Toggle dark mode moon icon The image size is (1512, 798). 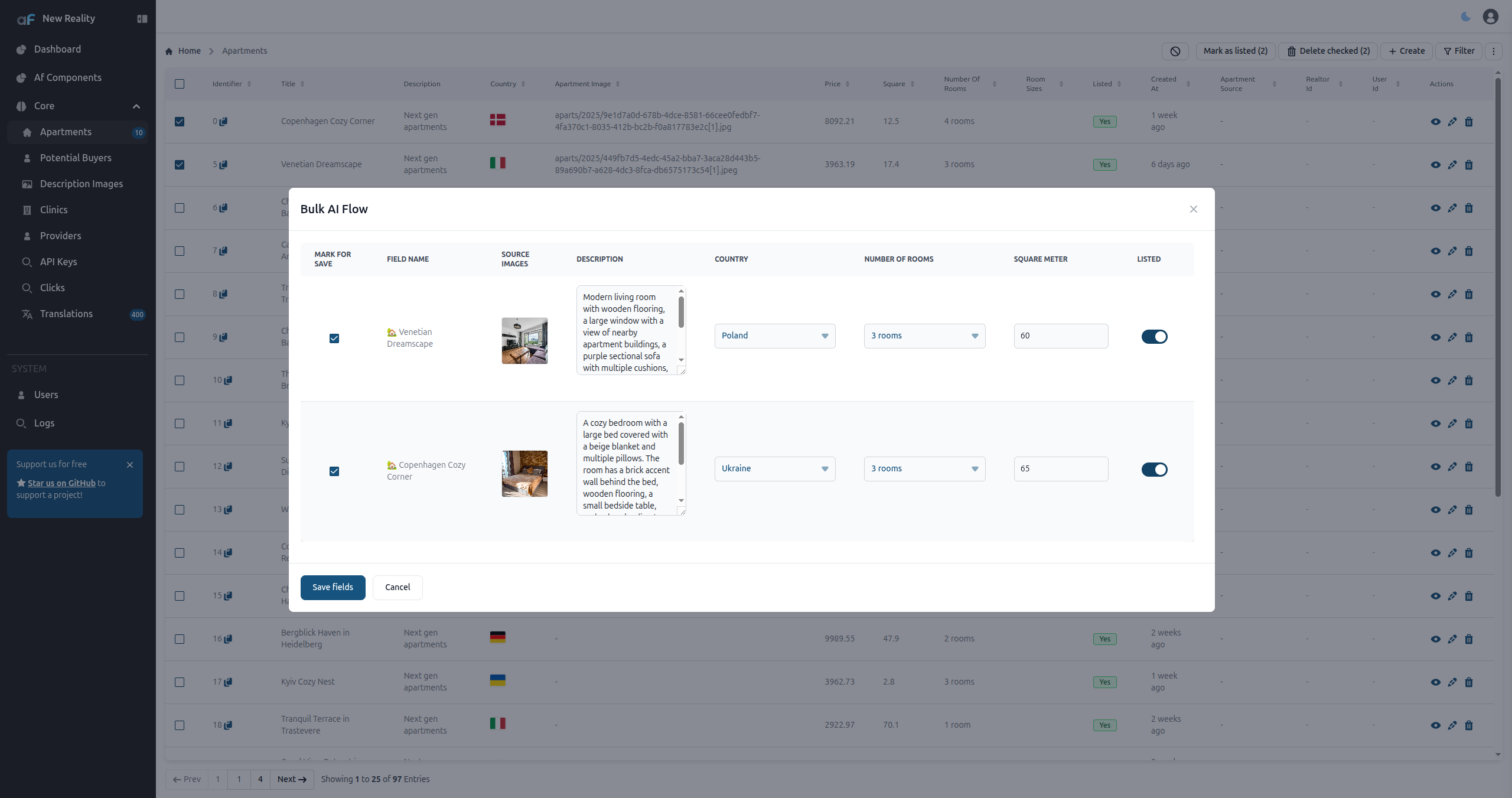(1465, 17)
